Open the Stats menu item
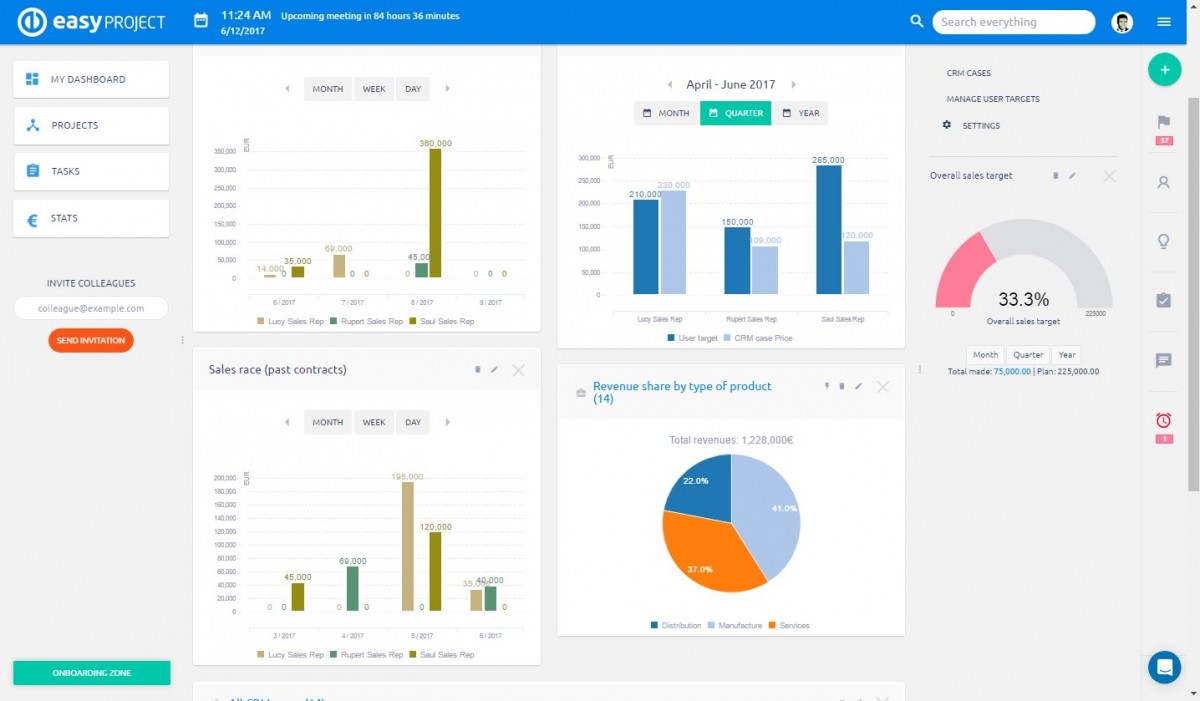 pos(91,218)
